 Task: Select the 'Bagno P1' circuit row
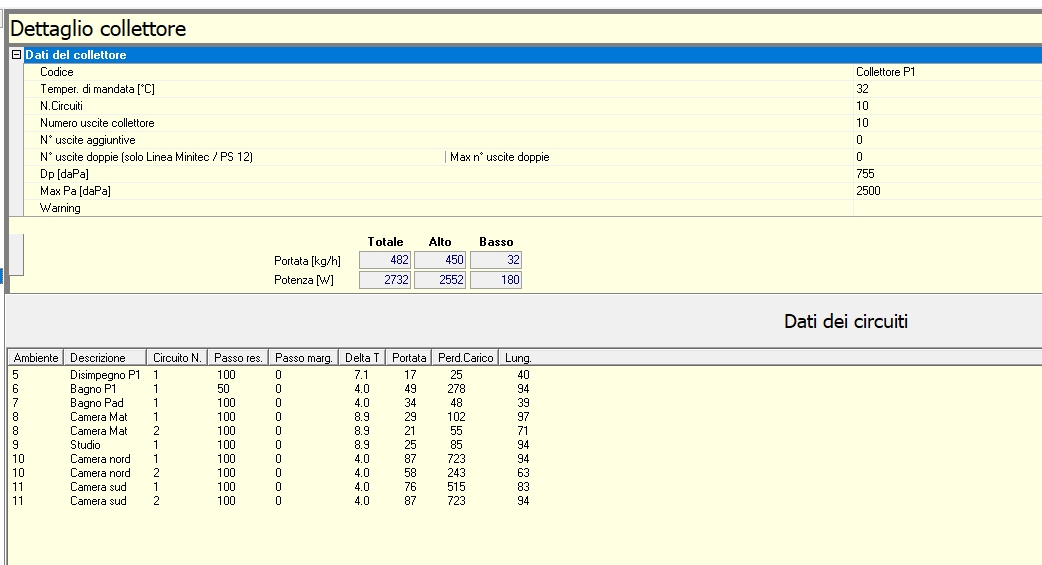pyautogui.click(x=93, y=389)
